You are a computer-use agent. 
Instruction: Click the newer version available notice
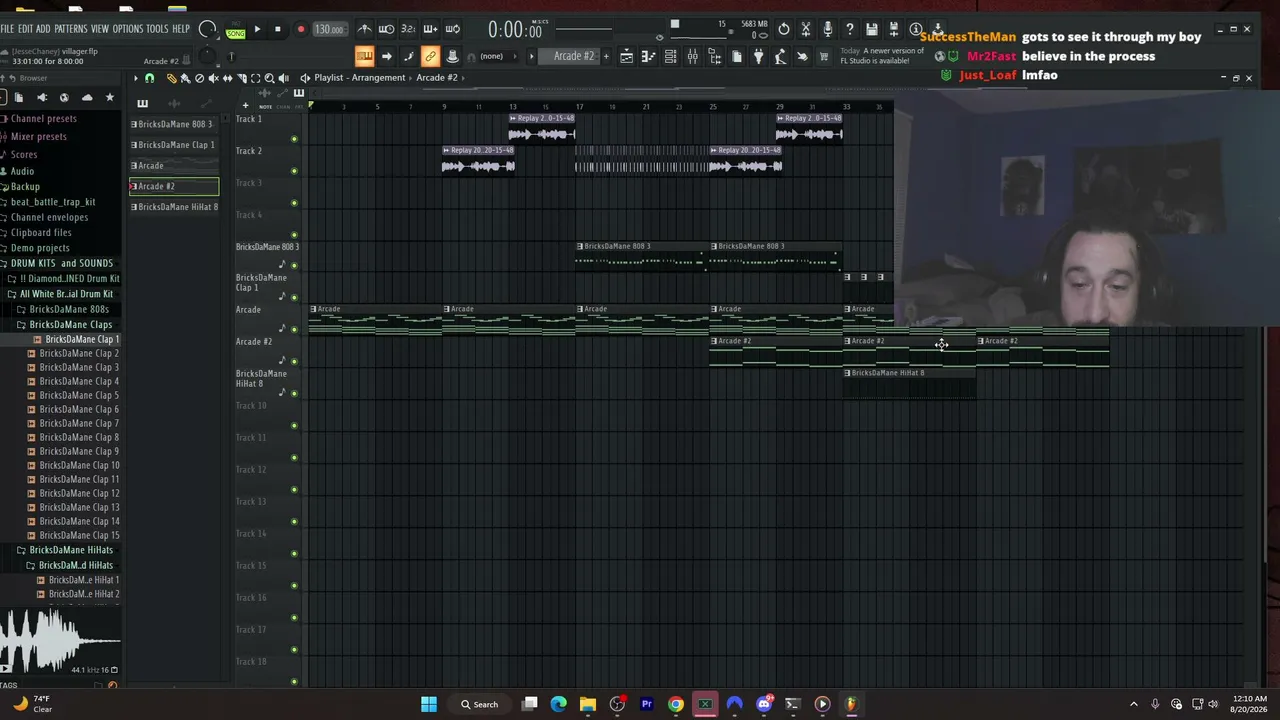pyautogui.click(x=882, y=56)
